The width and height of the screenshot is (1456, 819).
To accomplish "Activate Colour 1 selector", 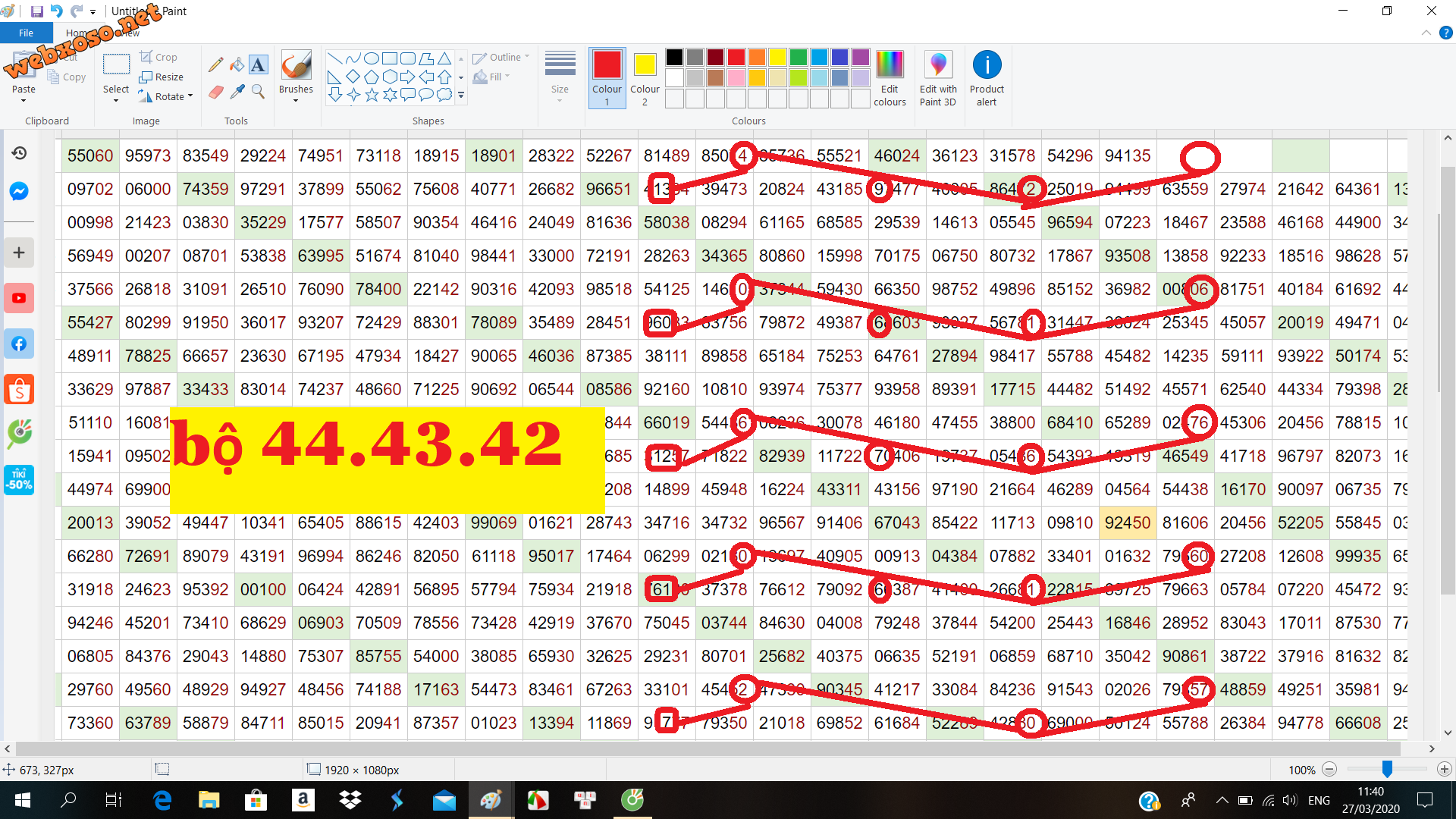I will pyautogui.click(x=607, y=77).
